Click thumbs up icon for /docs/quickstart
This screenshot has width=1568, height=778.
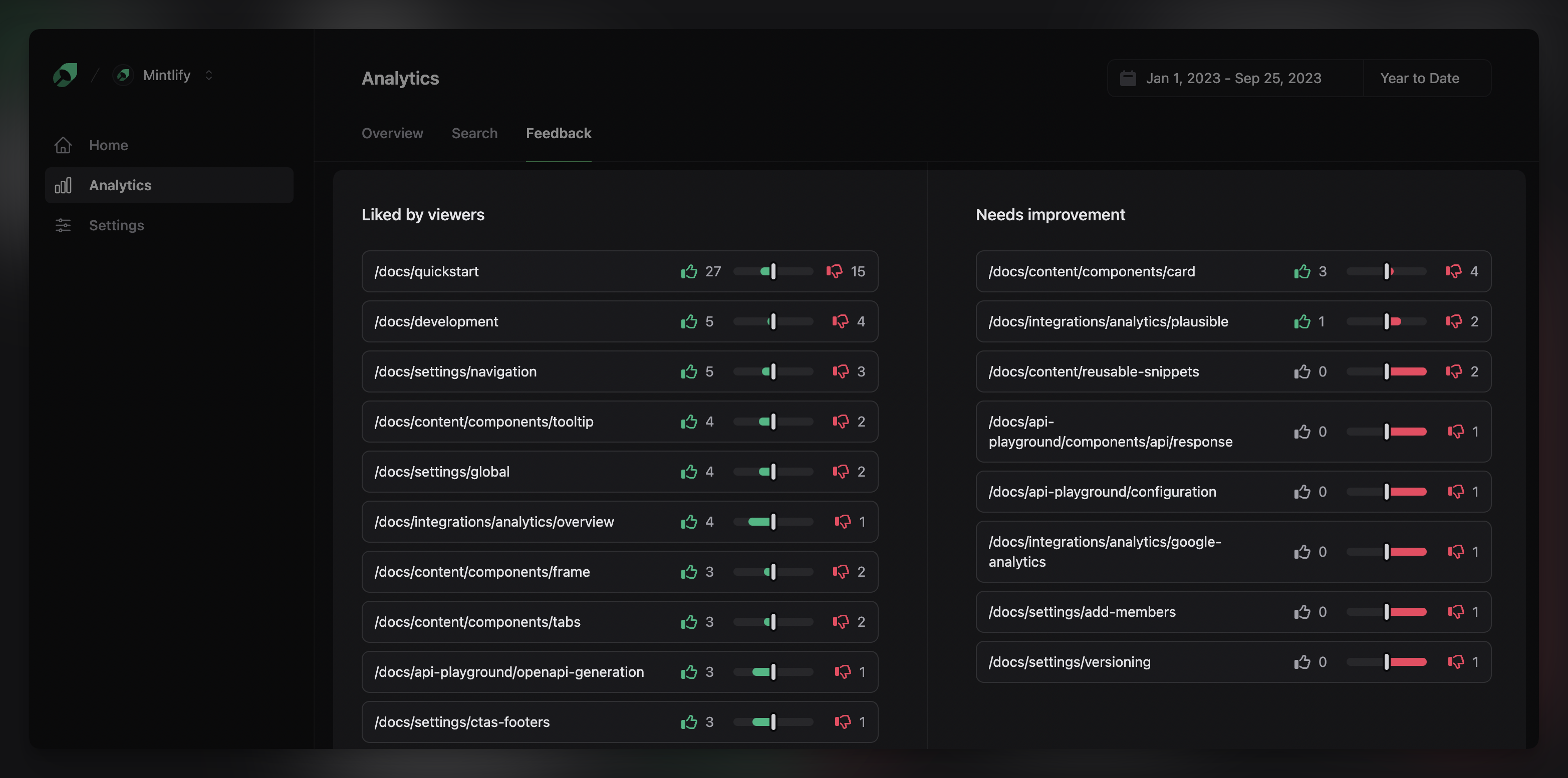click(689, 271)
